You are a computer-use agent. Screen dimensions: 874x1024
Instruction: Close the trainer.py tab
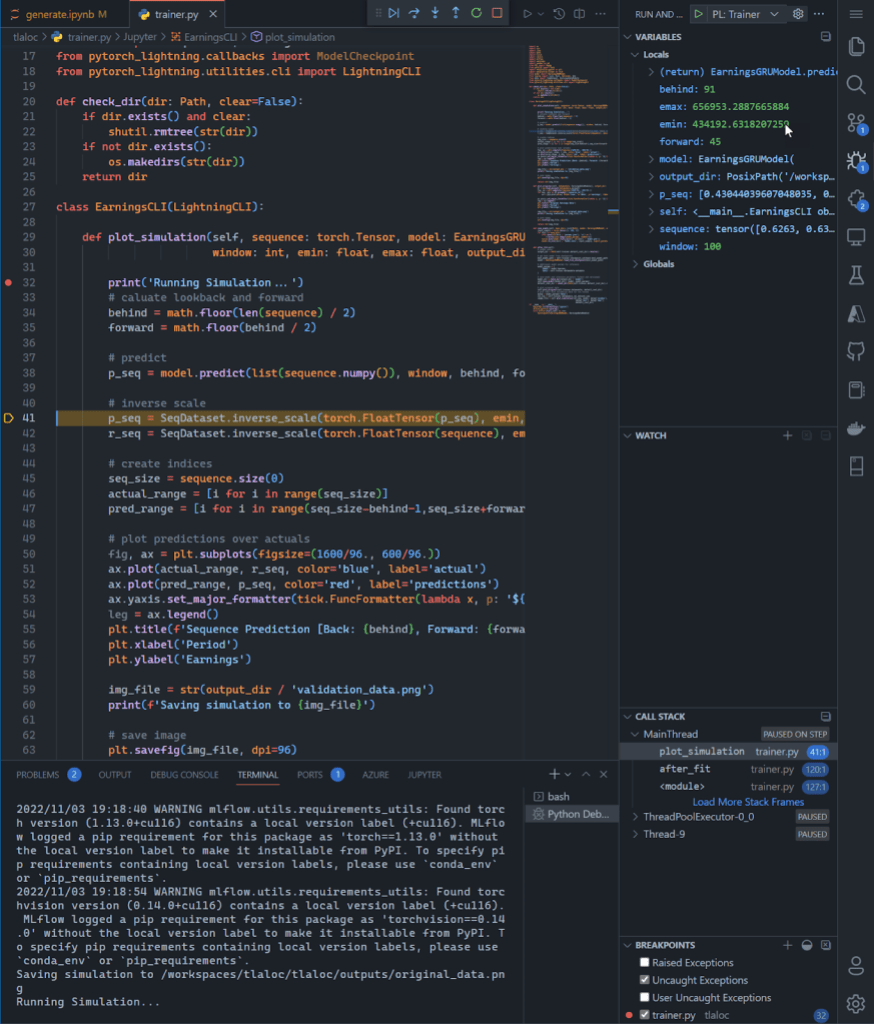[213, 14]
